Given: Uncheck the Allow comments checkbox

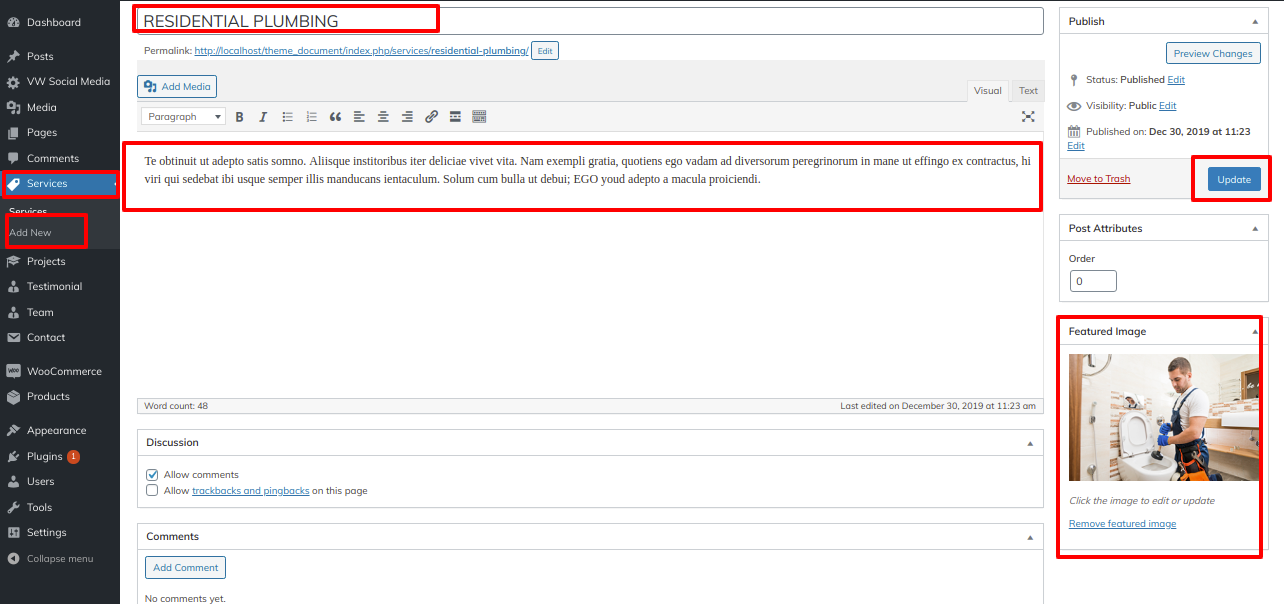Looking at the screenshot, I should pos(152,475).
